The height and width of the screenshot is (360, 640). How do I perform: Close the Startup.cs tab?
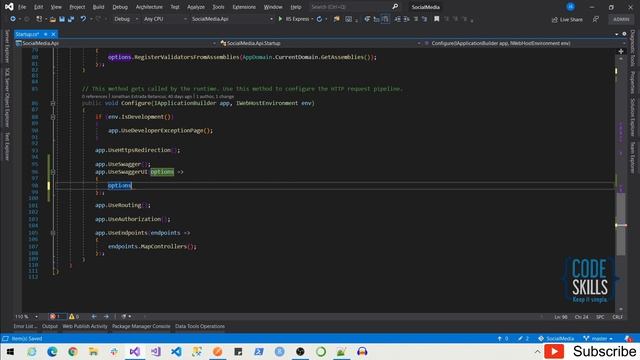[x=53, y=34]
